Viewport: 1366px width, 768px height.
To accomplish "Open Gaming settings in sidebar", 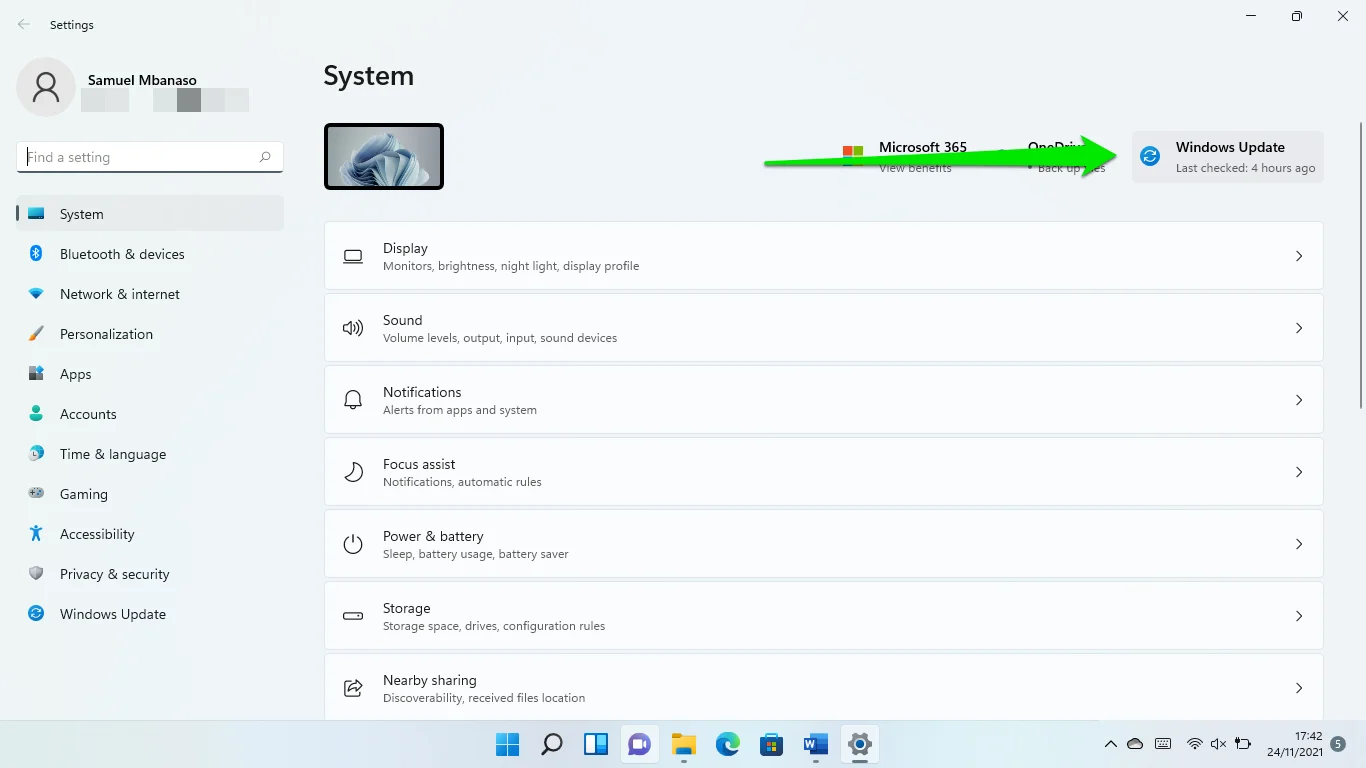I will [x=150, y=494].
